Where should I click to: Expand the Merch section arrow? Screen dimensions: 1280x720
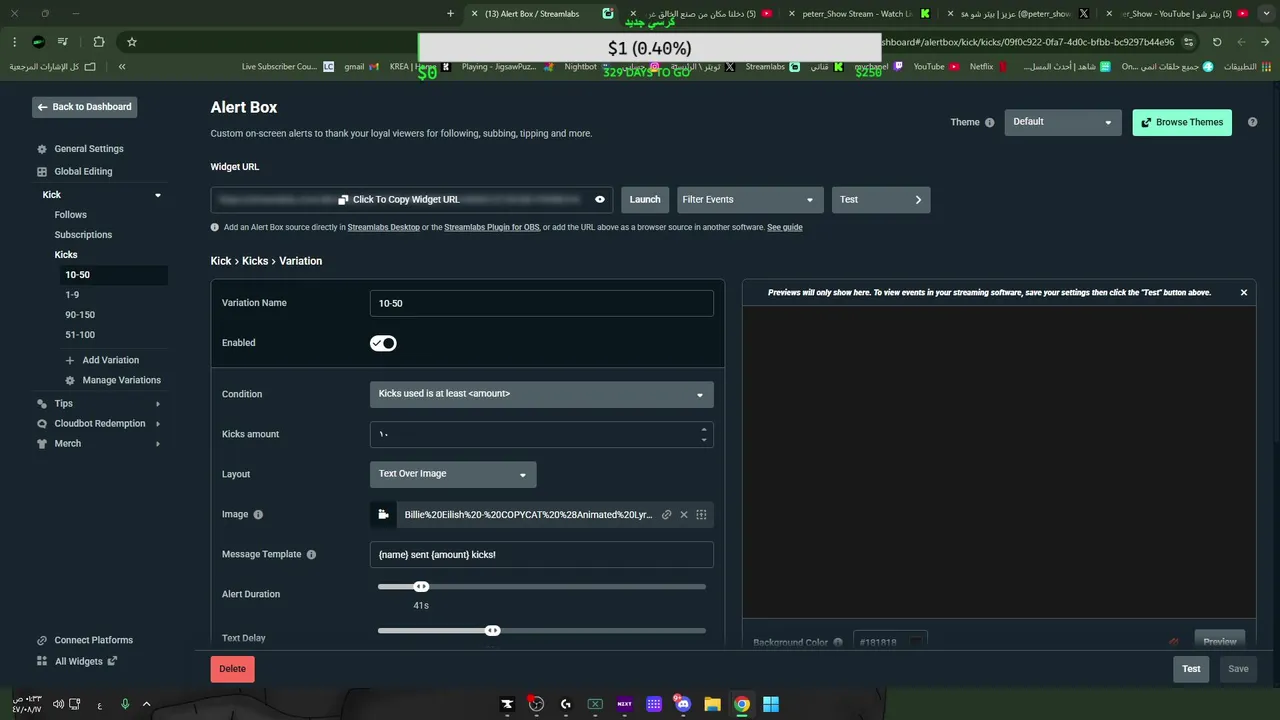click(158, 444)
